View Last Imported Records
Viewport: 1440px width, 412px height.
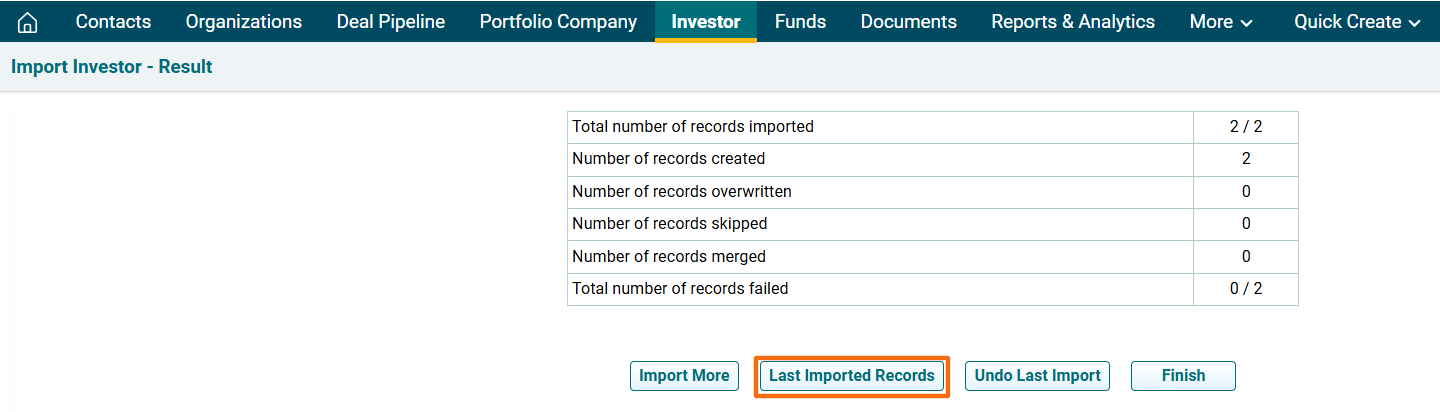851,376
